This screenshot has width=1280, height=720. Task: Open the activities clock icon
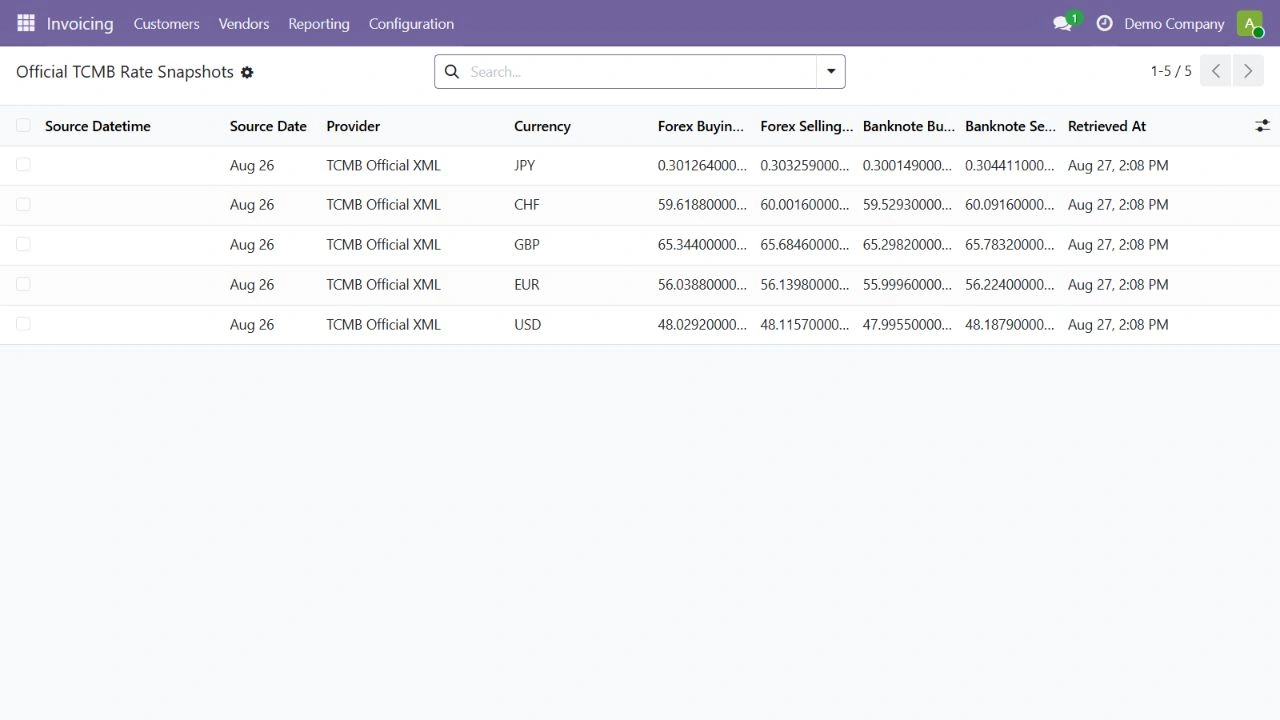[1104, 23]
